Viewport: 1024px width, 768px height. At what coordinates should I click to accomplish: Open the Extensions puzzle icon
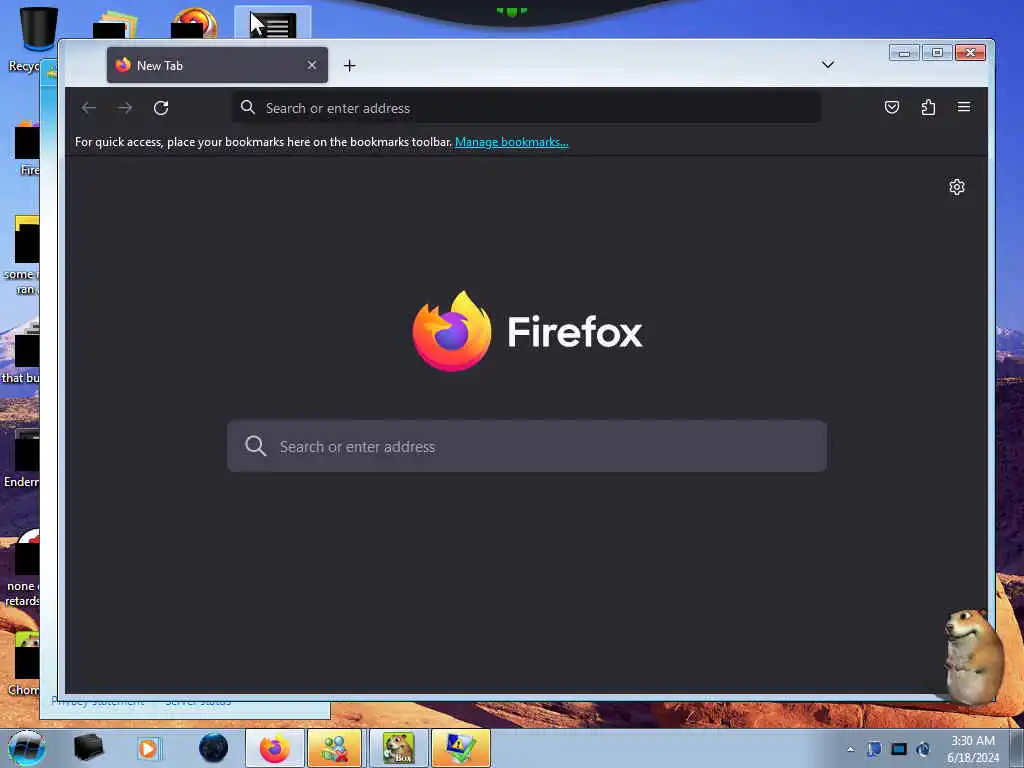(x=928, y=107)
